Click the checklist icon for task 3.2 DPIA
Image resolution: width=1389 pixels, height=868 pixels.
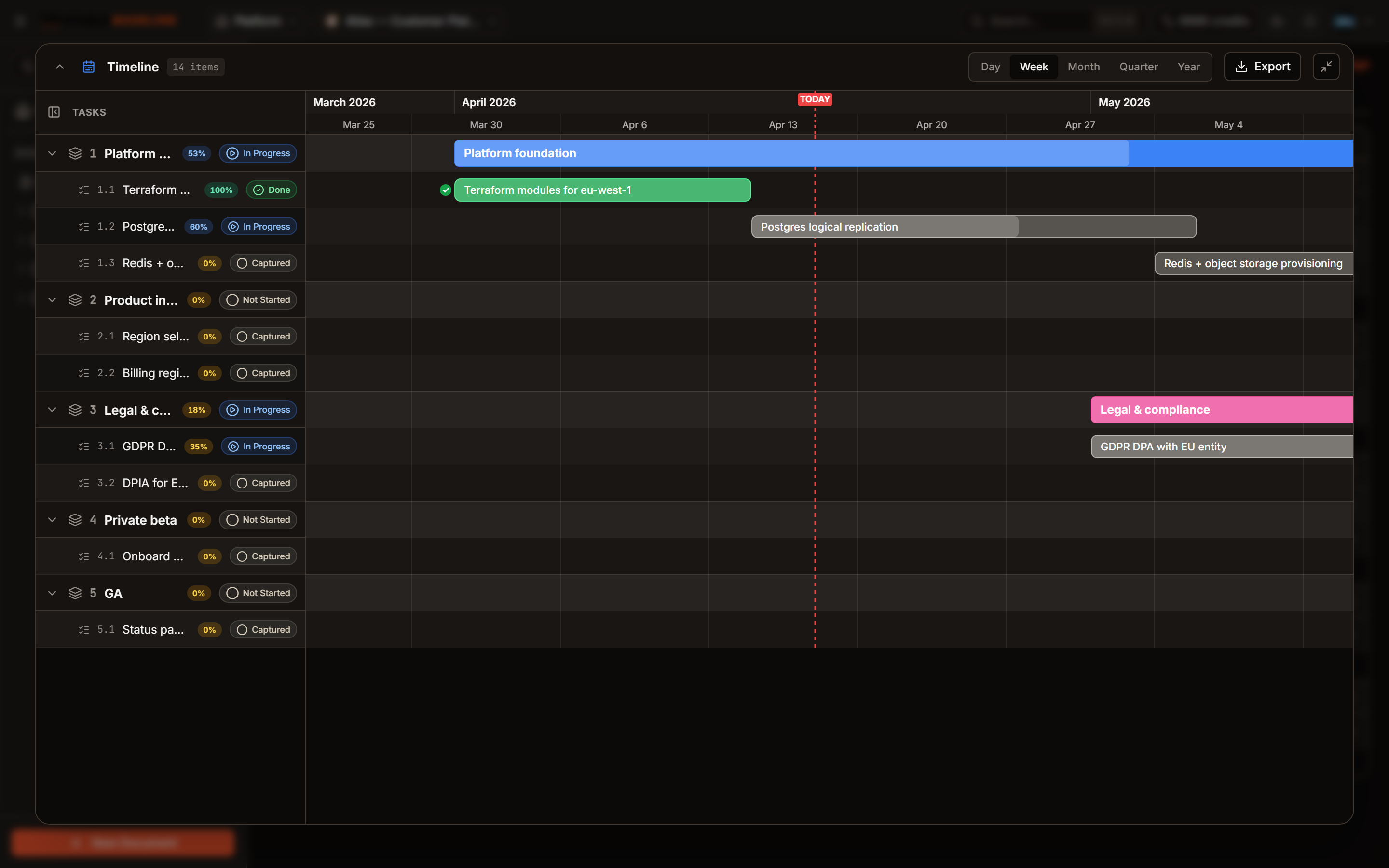[84, 483]
